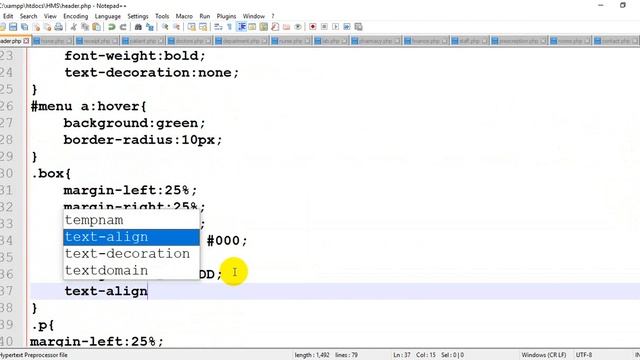Click the Zoom In toolbar icon
This screenshot has height=360, width=640.
[x=165, y=27]
